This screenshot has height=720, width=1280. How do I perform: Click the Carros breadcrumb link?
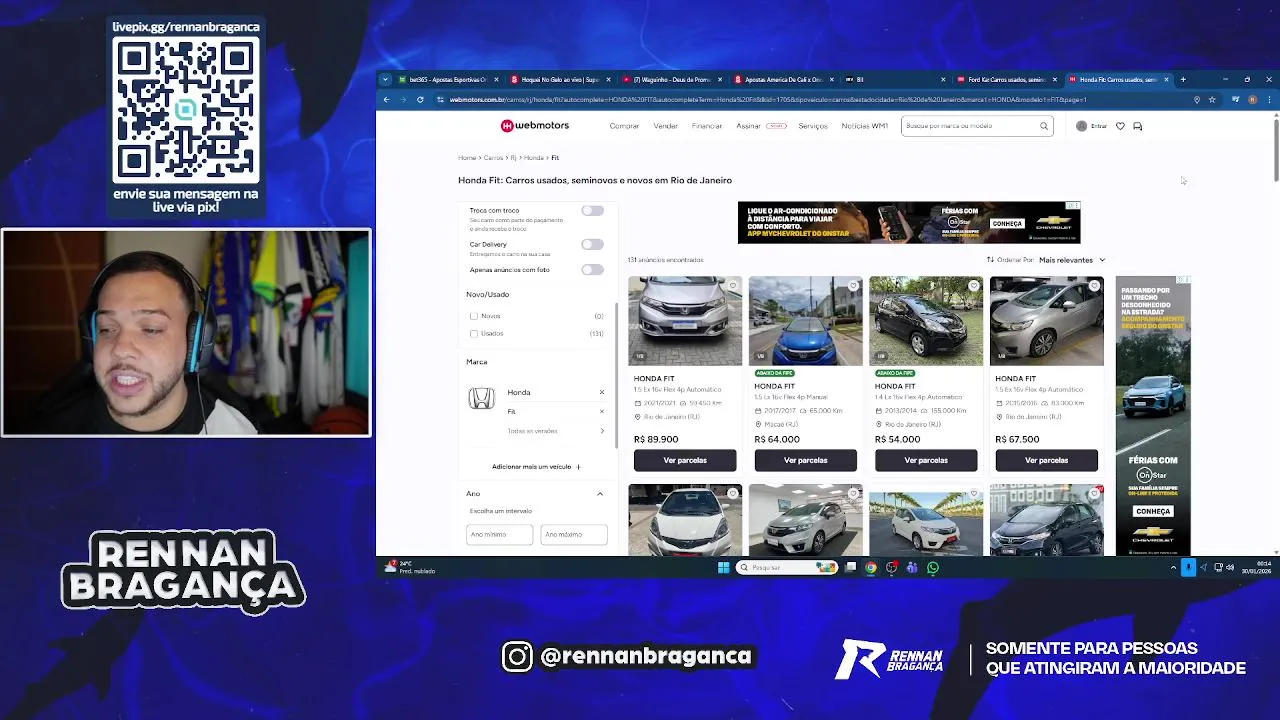pos(493,158)
